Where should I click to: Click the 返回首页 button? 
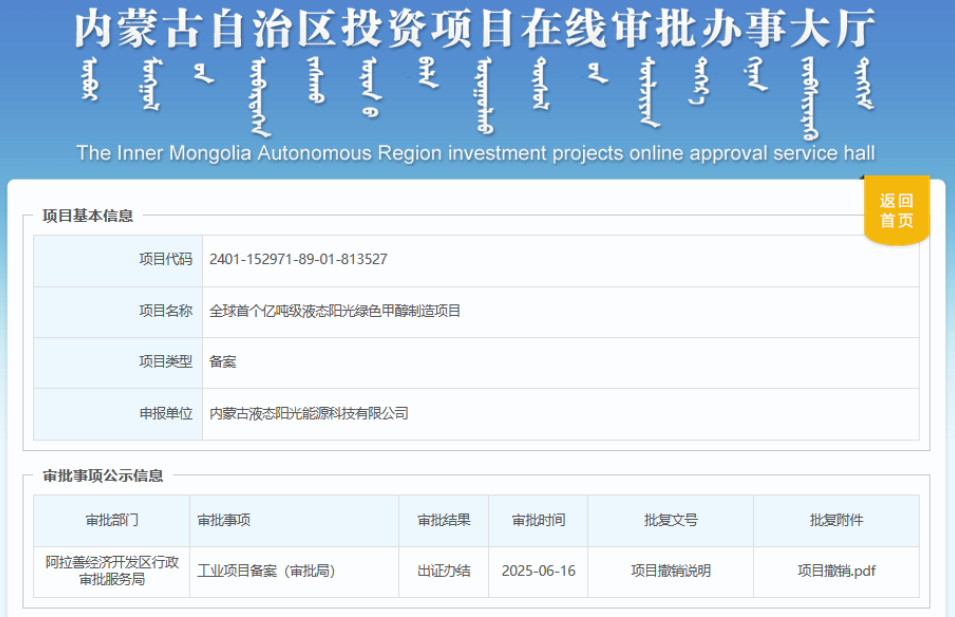click(896, 211)
